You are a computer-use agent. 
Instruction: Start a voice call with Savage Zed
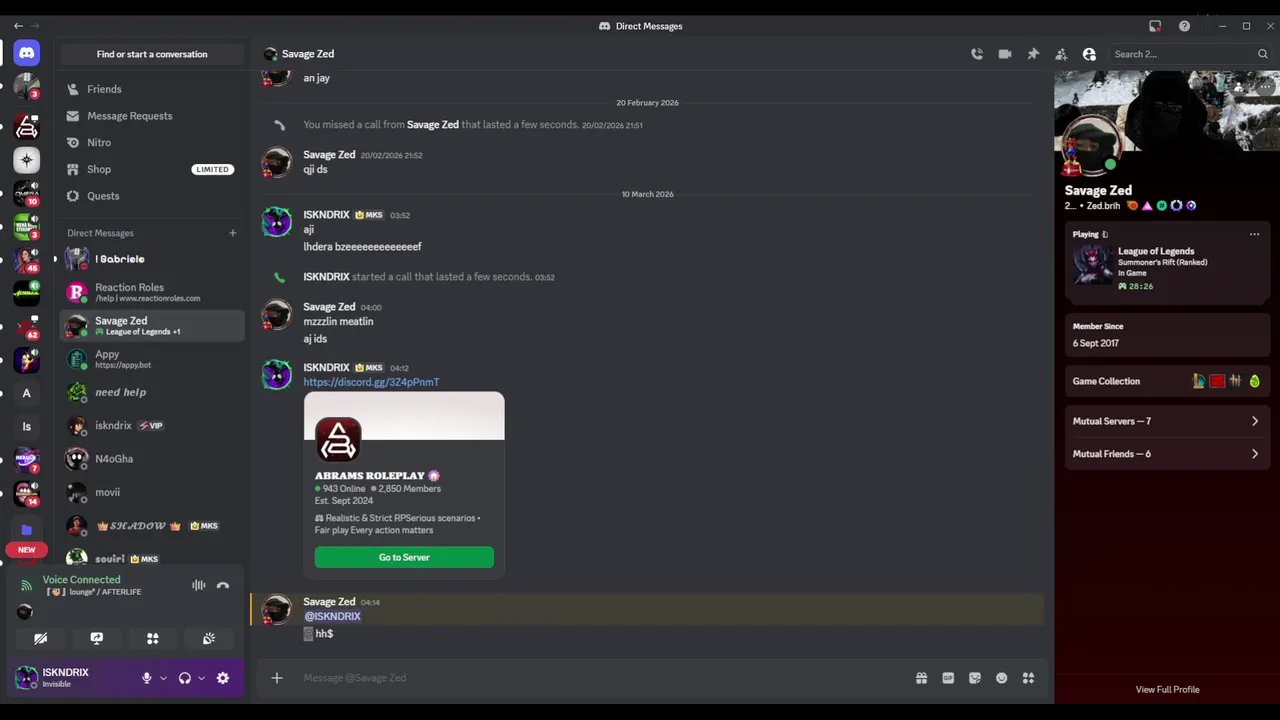pos(977,54)
